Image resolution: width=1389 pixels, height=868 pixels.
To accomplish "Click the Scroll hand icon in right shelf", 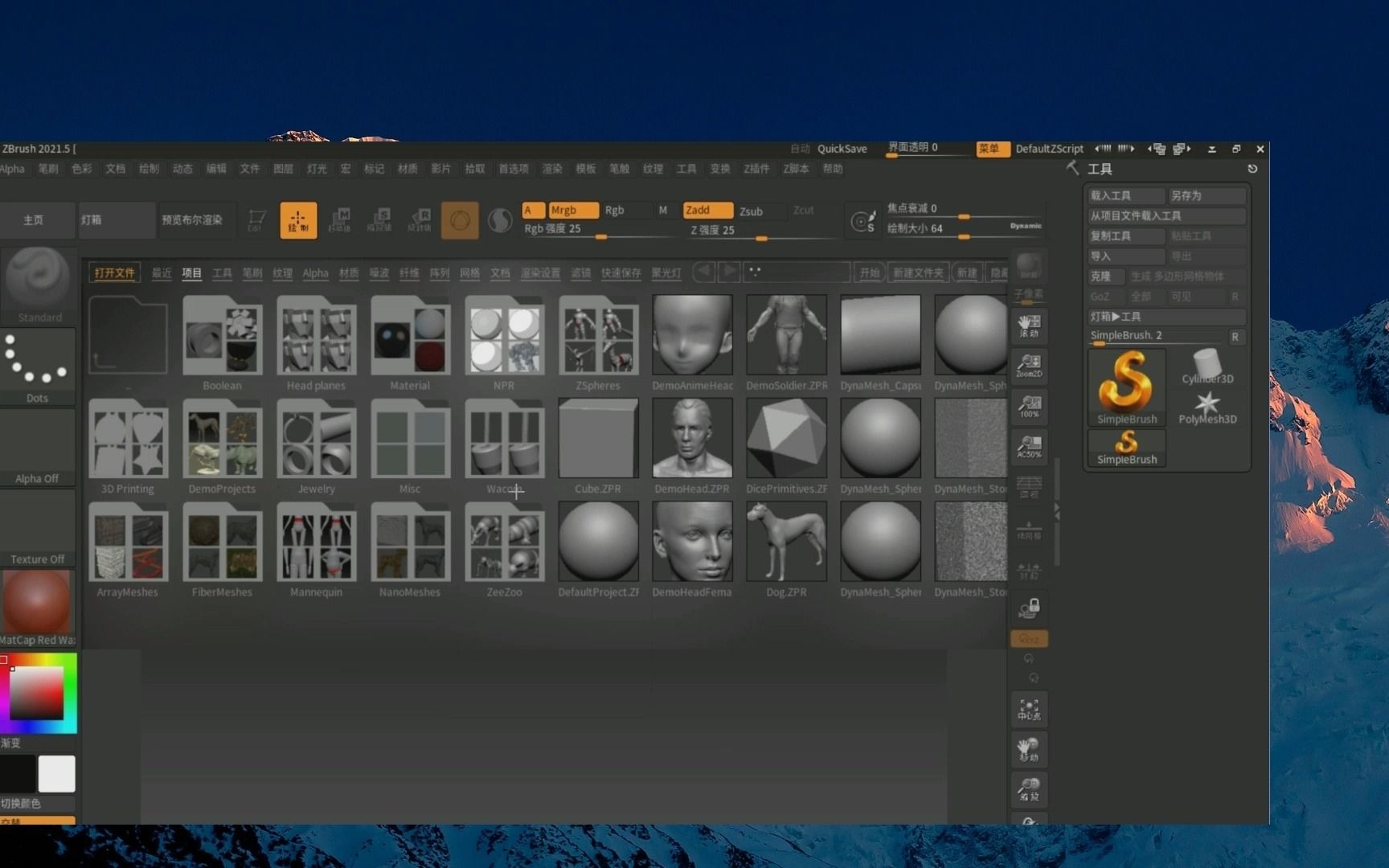I will (x=1029, y=325).
